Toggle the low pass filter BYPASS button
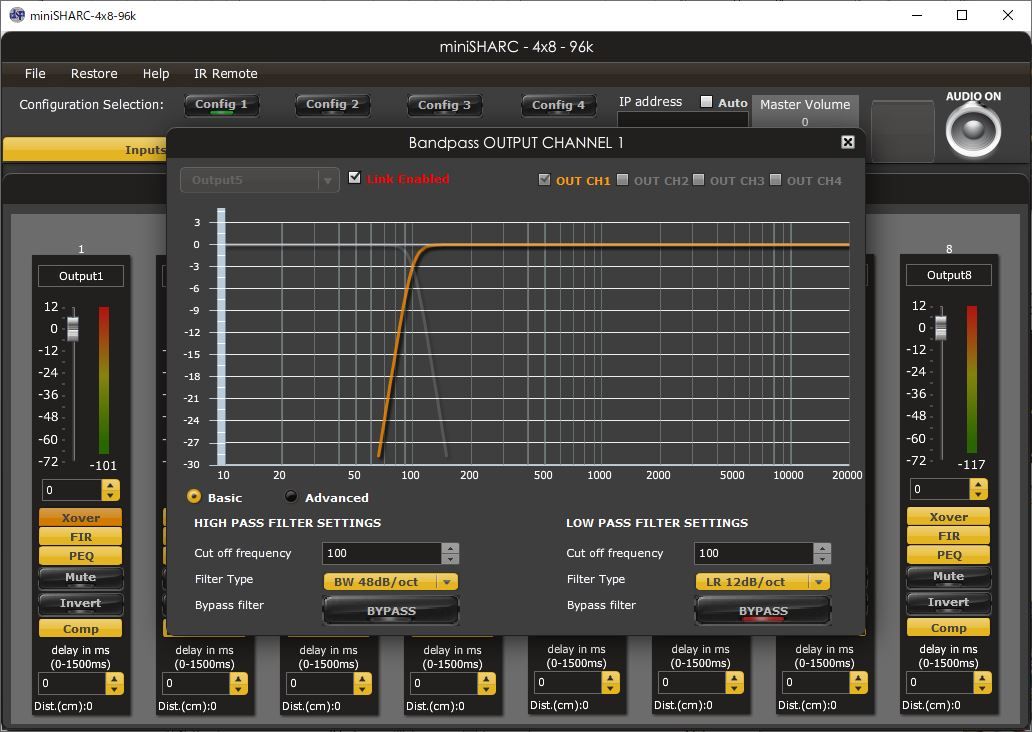Screen dimensions: 1032x732 (763, 610)
